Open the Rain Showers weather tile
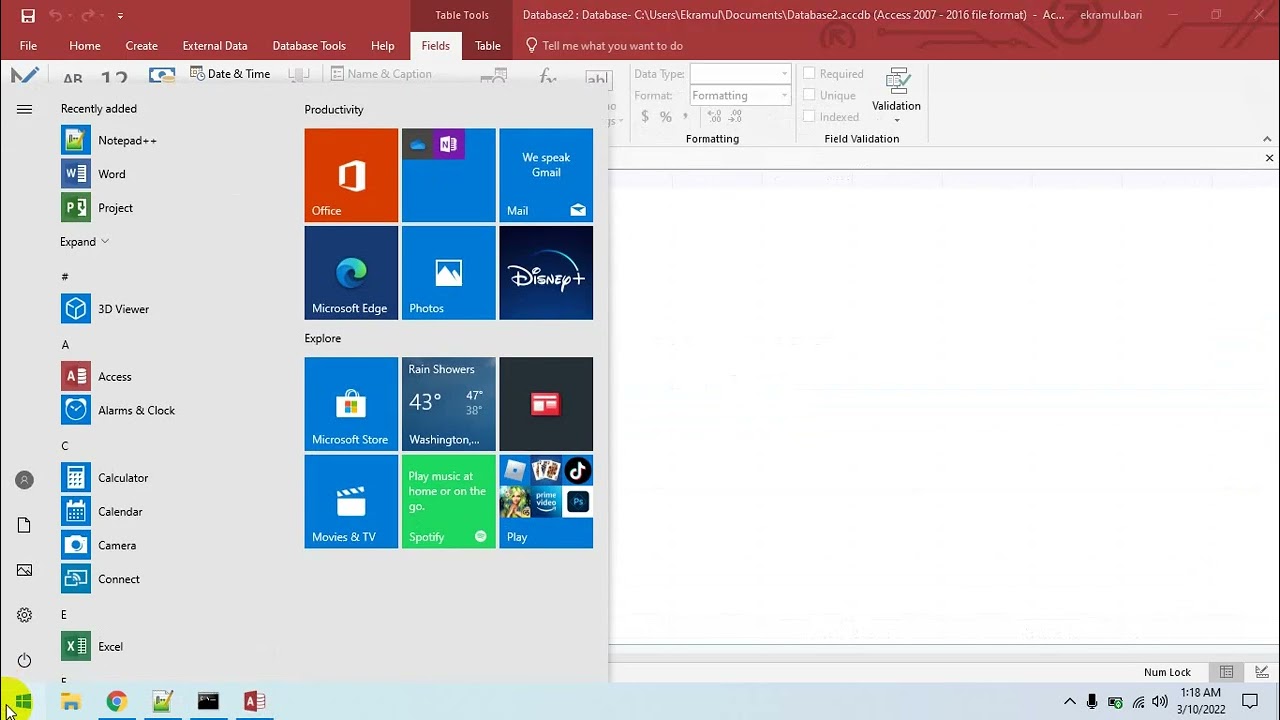This screenshot has height=720, width=1280. pos(449,404)
